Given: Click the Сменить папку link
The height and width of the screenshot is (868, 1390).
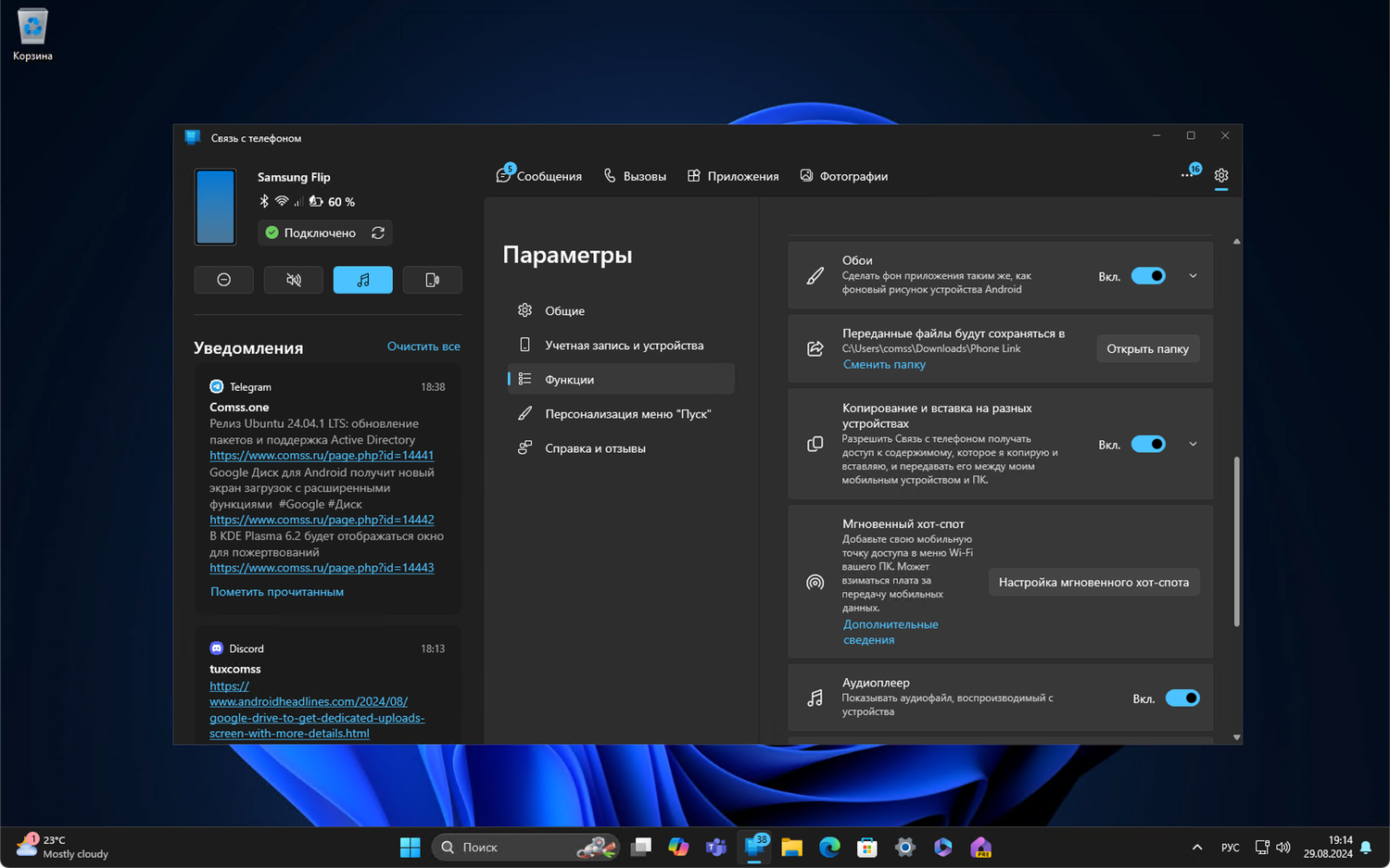Looking at the screenshot, I should point(884,364).
